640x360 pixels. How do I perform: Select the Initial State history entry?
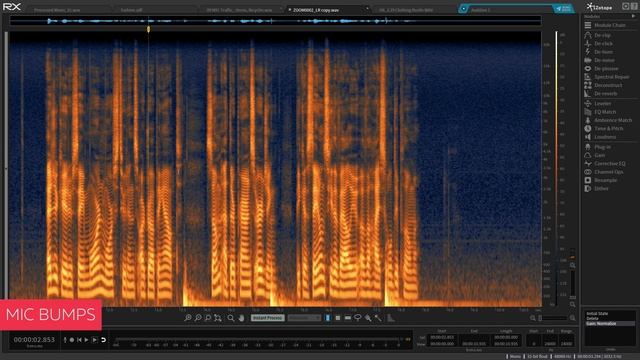[x=598, y=313]
